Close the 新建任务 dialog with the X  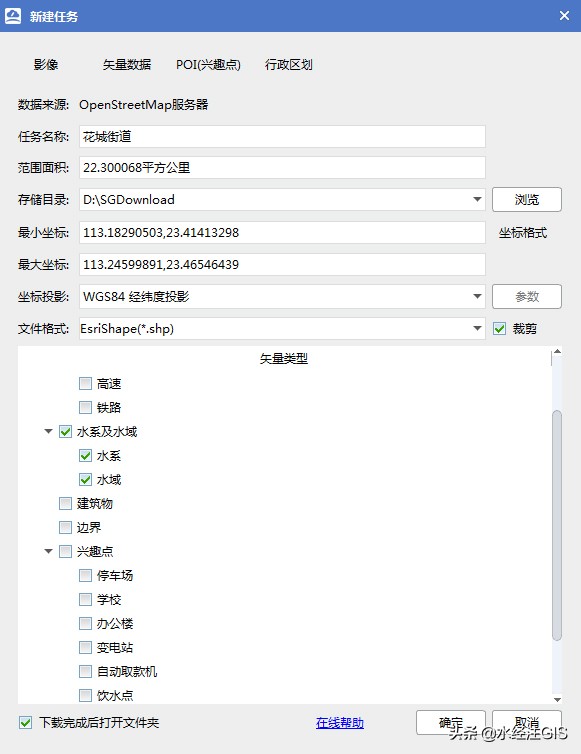[x=565, y=16]
